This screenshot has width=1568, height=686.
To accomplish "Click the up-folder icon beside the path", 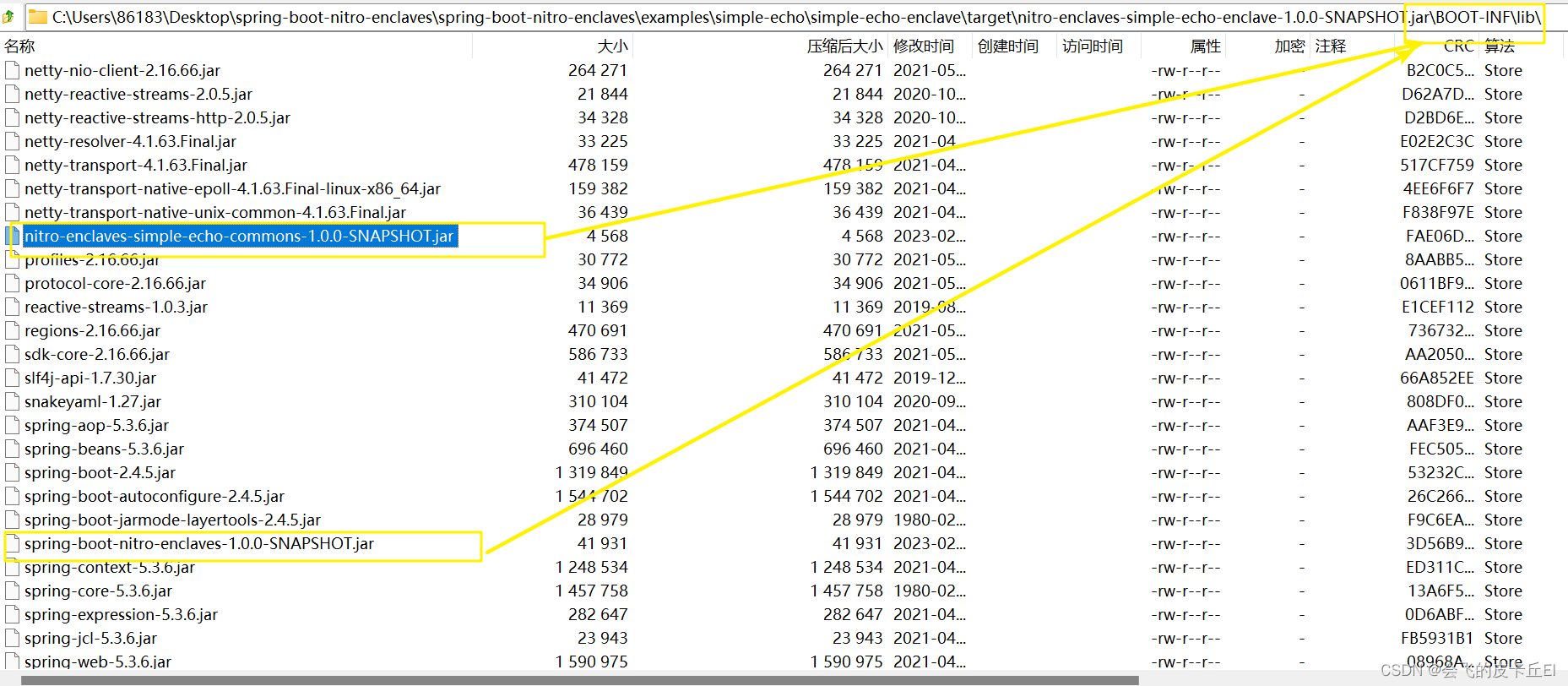I will (8, 16).
